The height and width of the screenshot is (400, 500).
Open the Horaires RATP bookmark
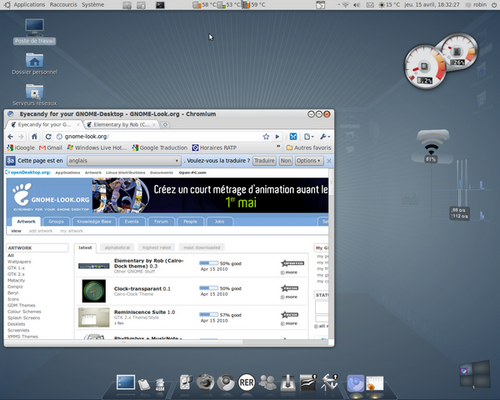point(214,148)
